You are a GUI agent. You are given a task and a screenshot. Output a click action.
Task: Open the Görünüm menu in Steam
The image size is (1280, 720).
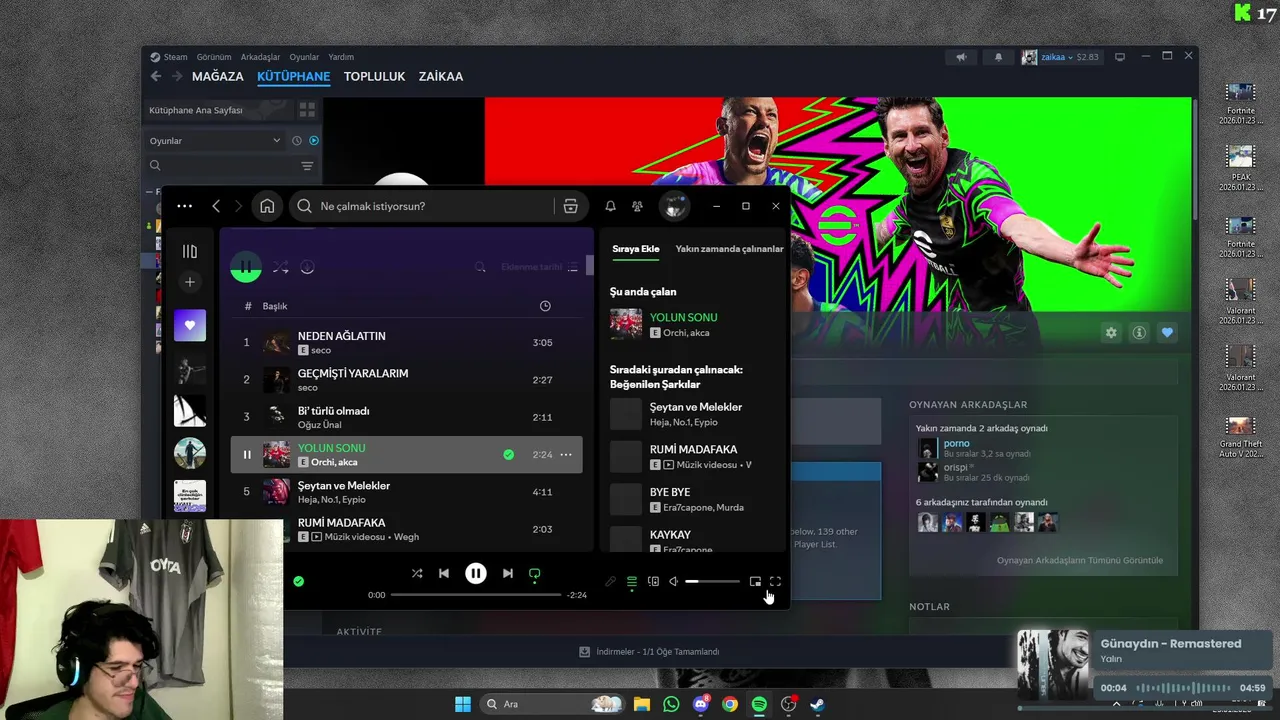pos(214,57)
